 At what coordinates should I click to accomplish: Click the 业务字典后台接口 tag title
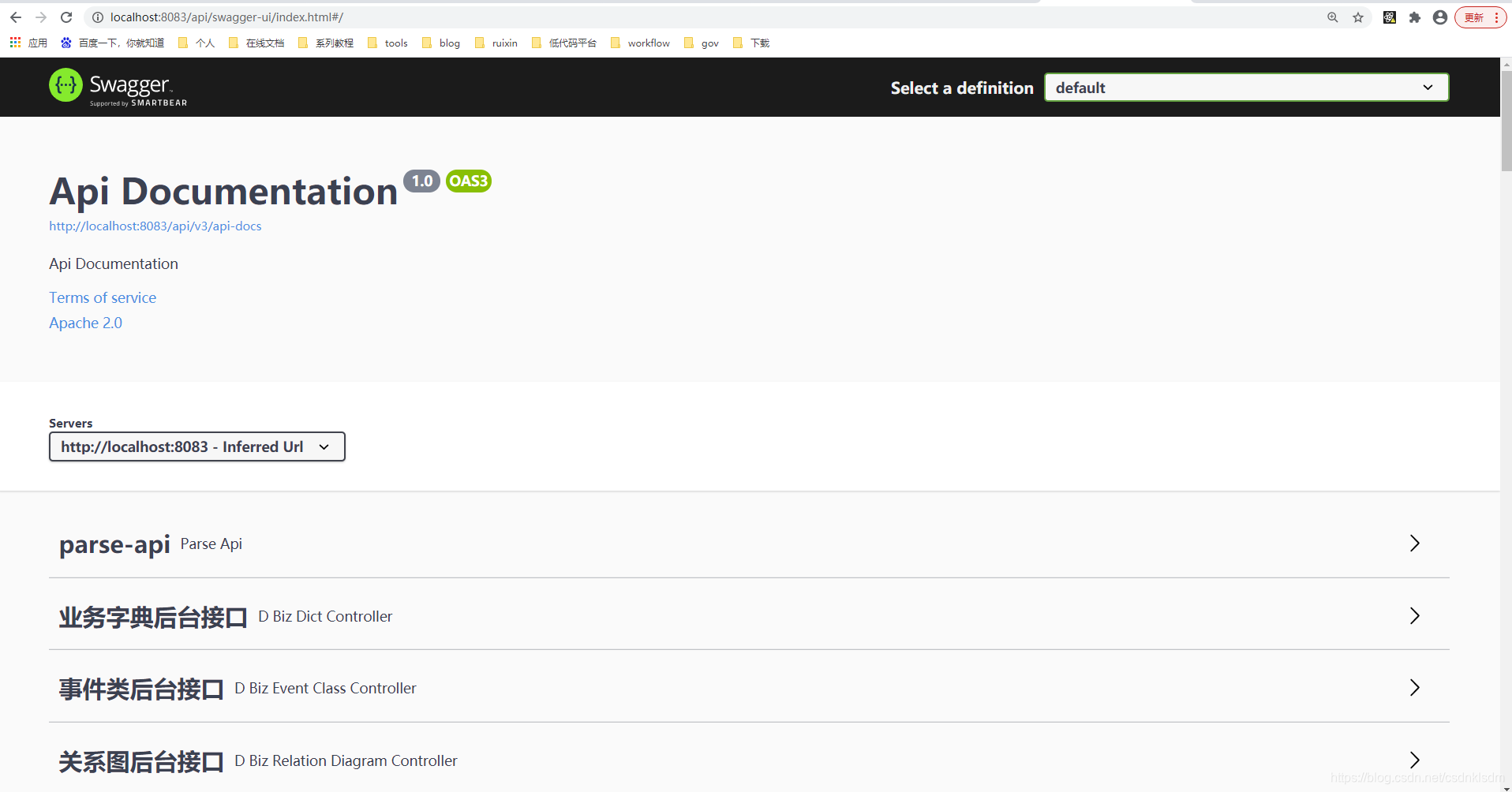tap(153, 617)
